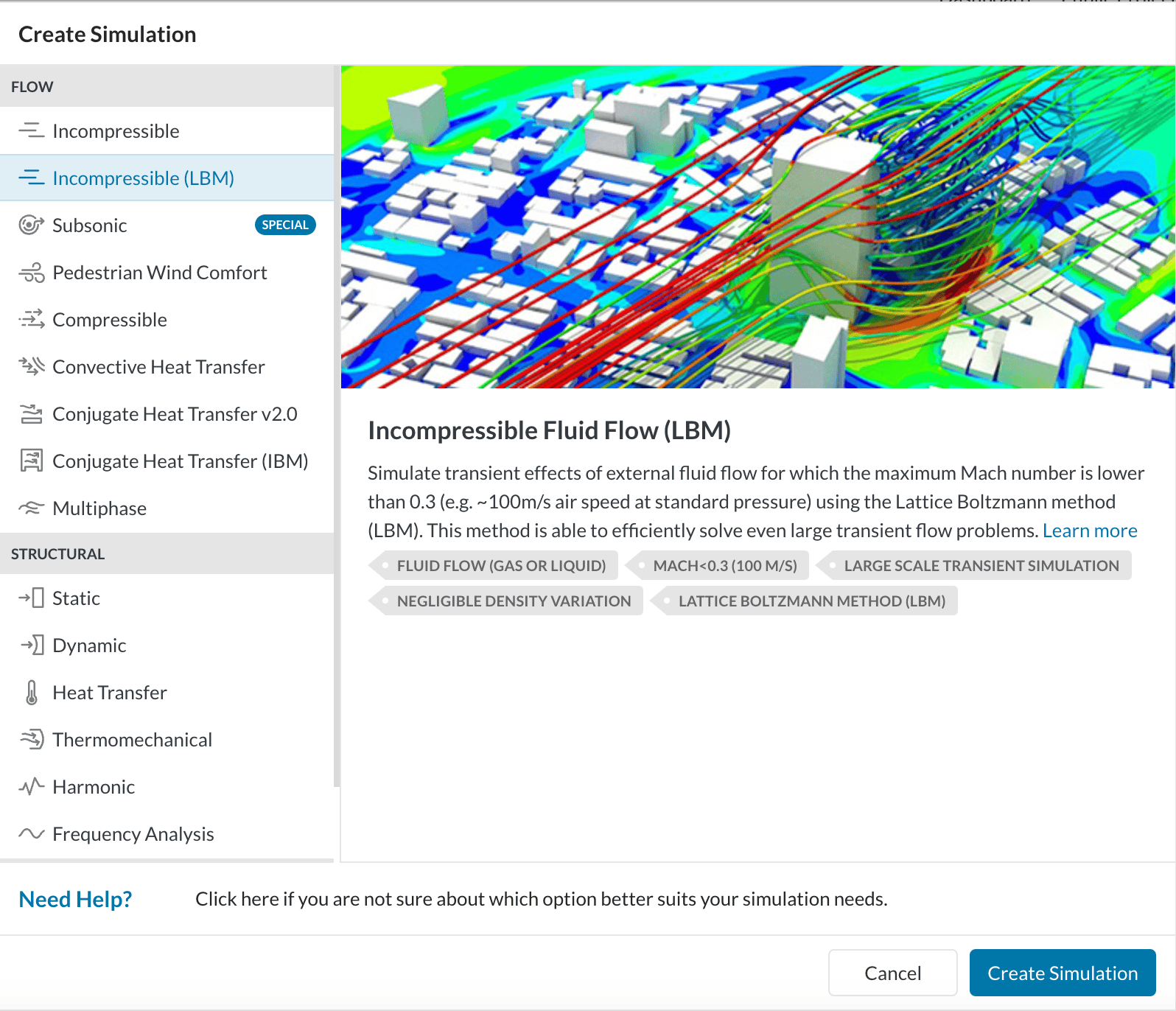Click the Frequency Analysis wave icon
Image resolution: width=1176 pixels, height=1011 pixels.
[x=31, y=834]
